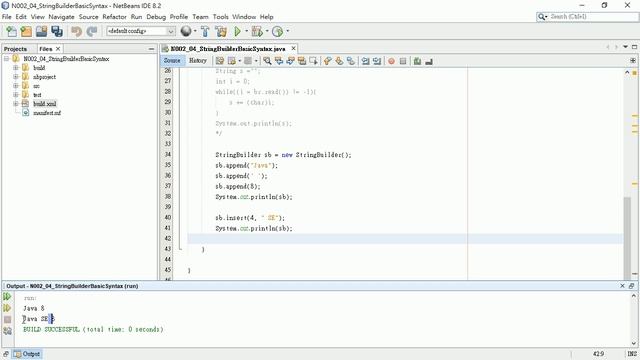Click the Previous Bookmark icon

(327, 61)
